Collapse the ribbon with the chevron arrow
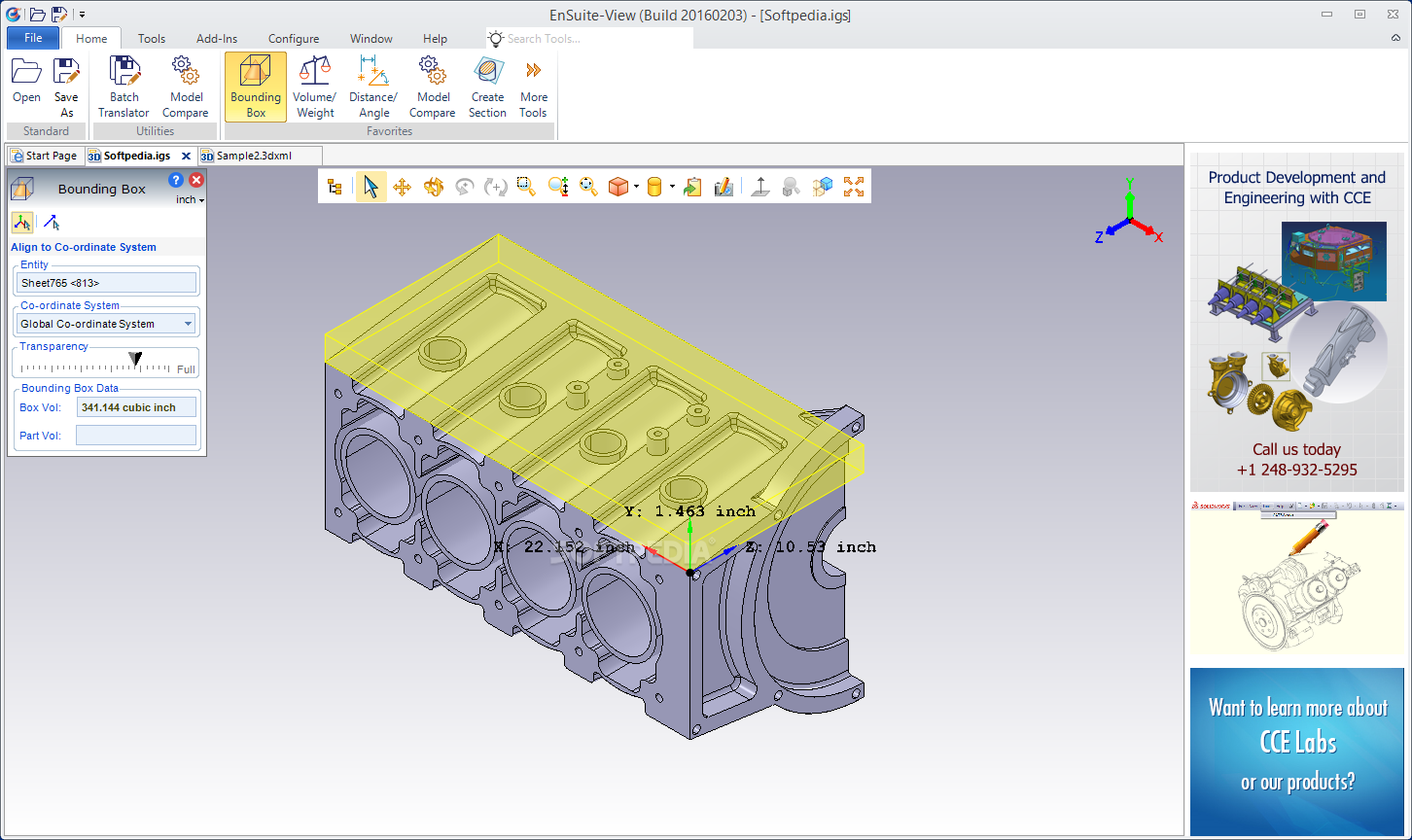 (x=1395, y=38)
